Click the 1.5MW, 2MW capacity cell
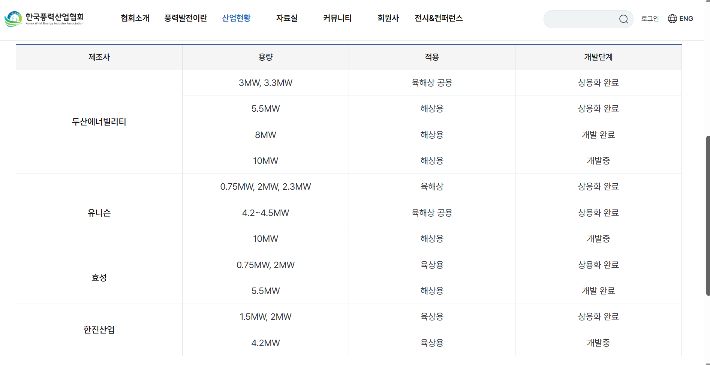 coord(265,317)
